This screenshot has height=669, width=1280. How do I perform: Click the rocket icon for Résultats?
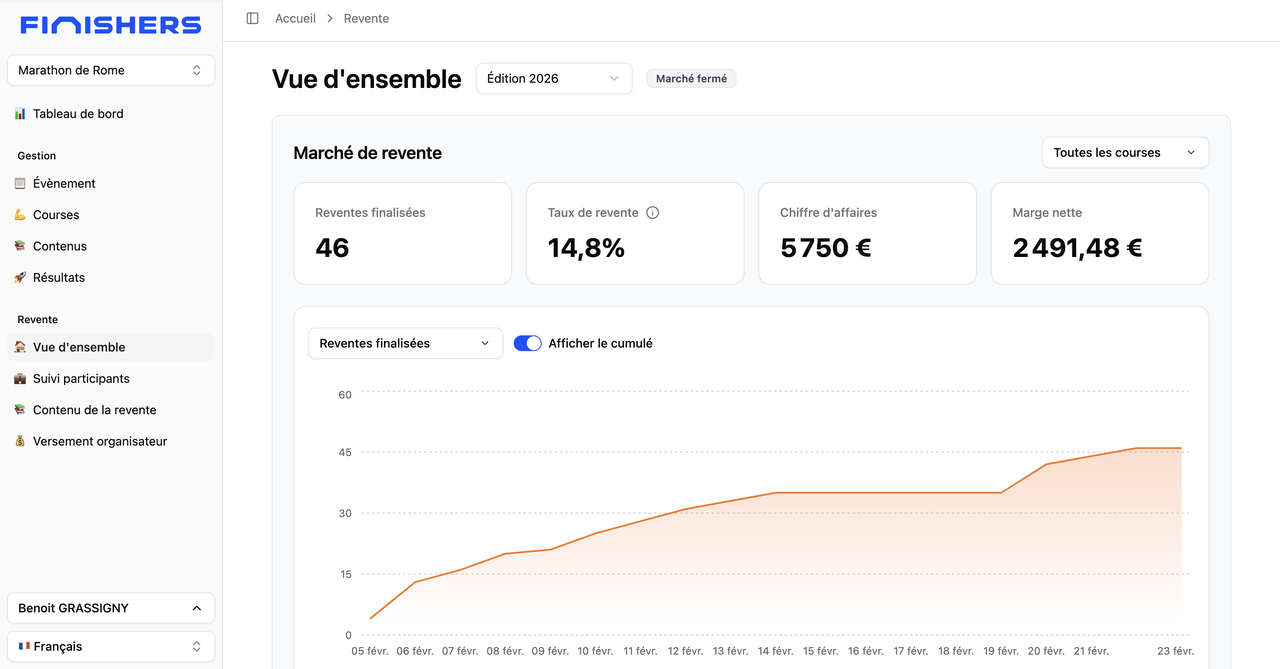coord(20,278)
